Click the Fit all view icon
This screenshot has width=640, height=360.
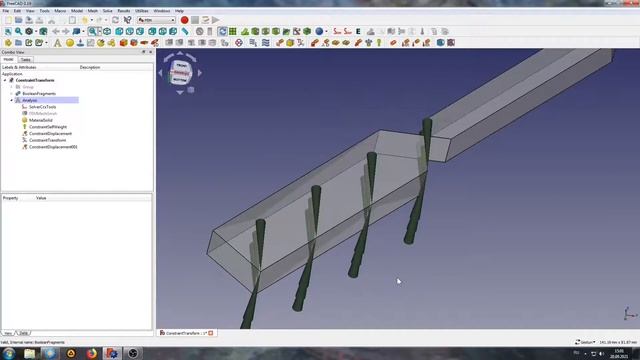point(8,31)
